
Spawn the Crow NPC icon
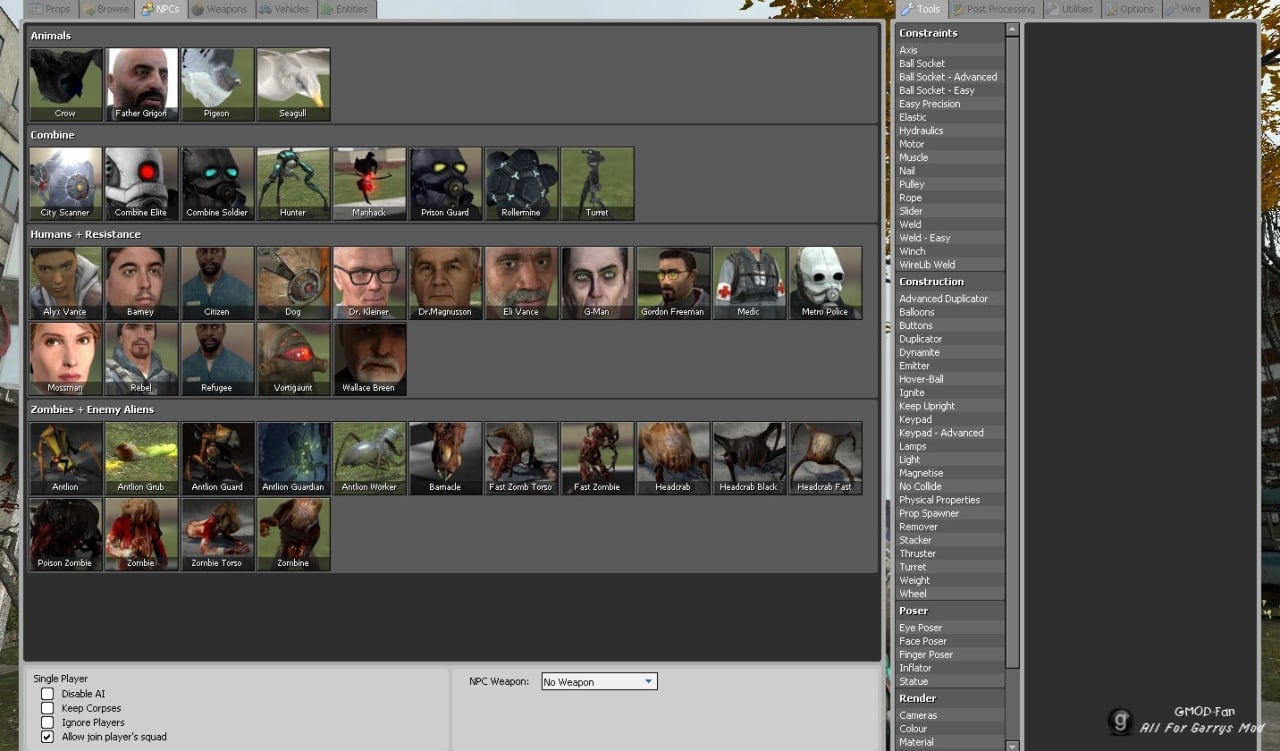66,83
